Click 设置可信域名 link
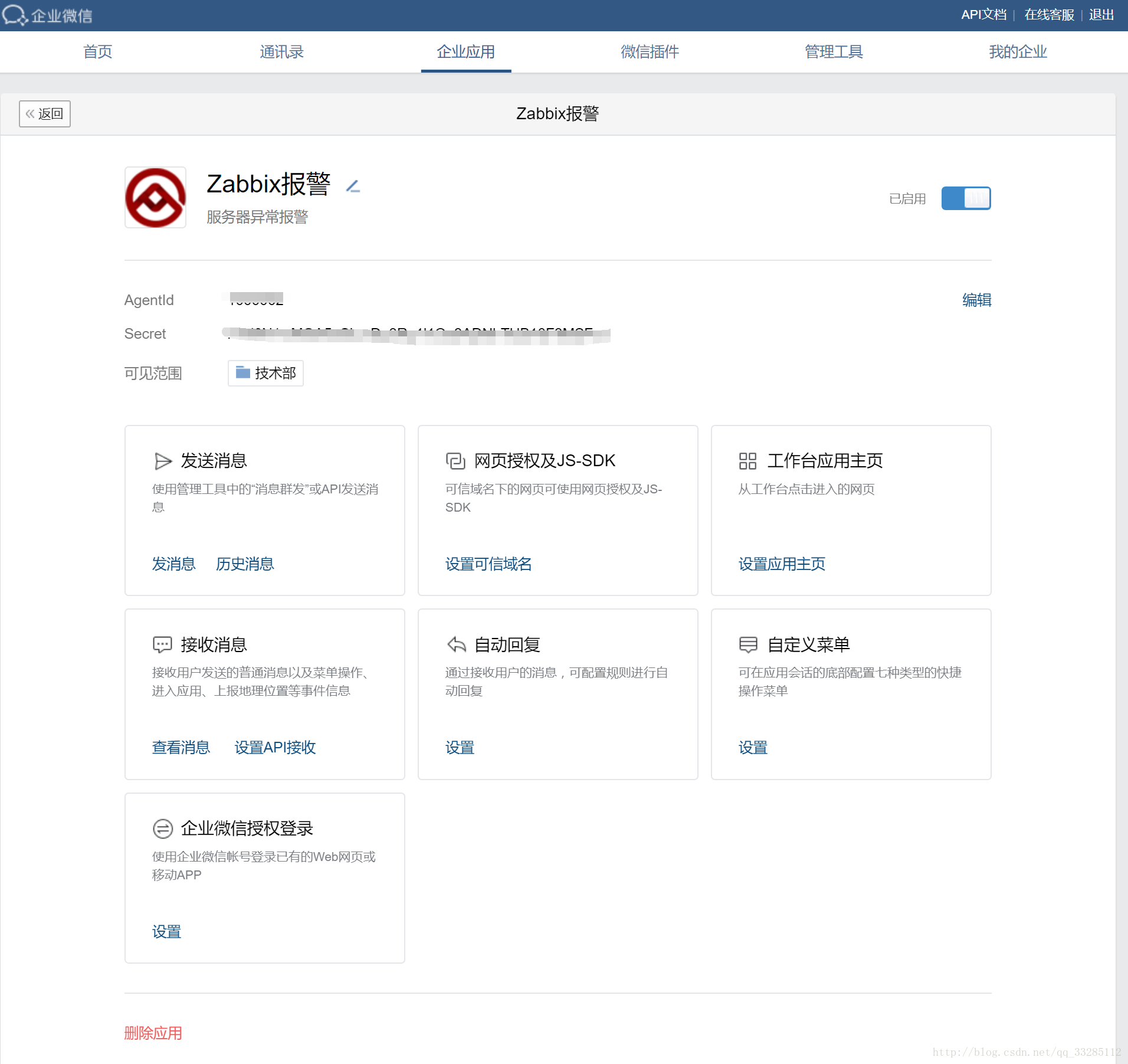 [x=488, y=564]
